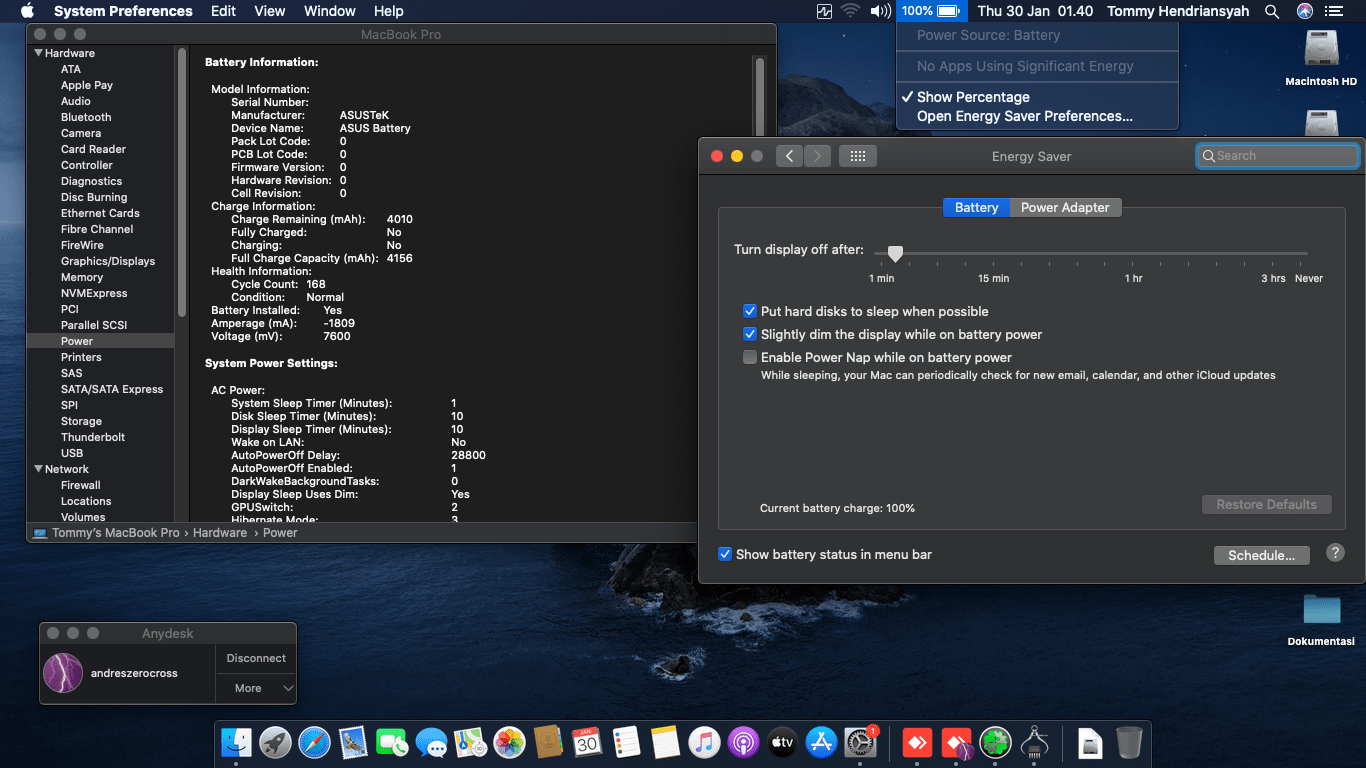Open Finder from the Dock
This screenshot has height=768, width=1366.
click(237, 742)
